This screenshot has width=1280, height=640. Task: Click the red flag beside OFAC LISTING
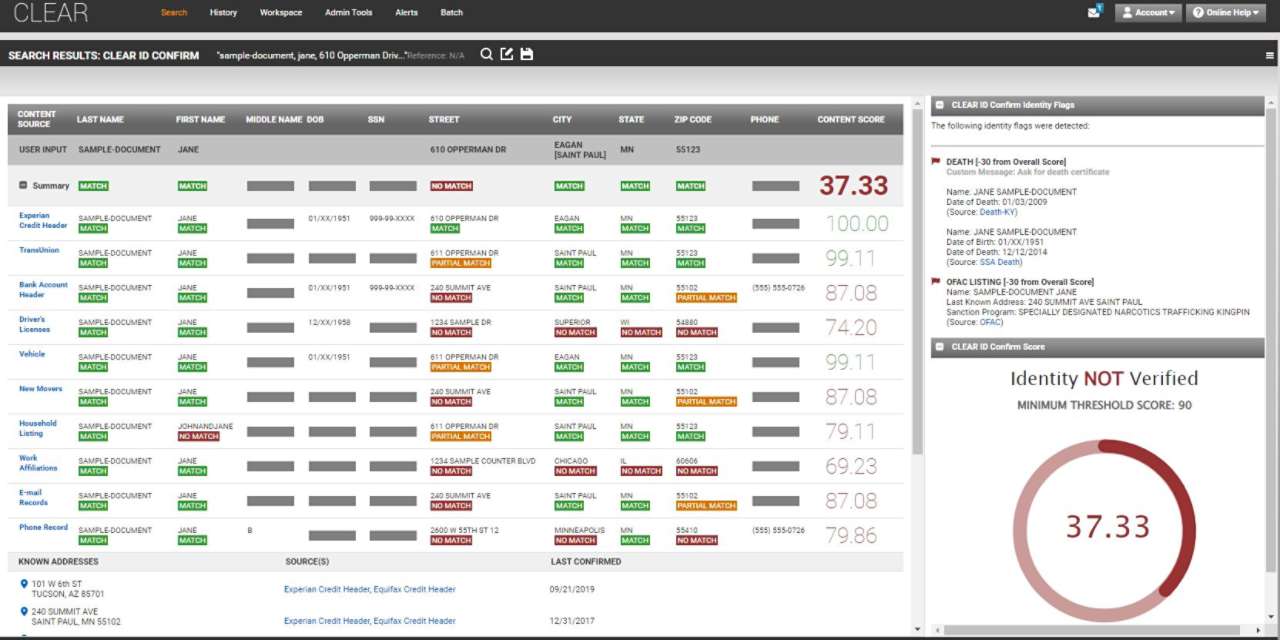point(936,282)
